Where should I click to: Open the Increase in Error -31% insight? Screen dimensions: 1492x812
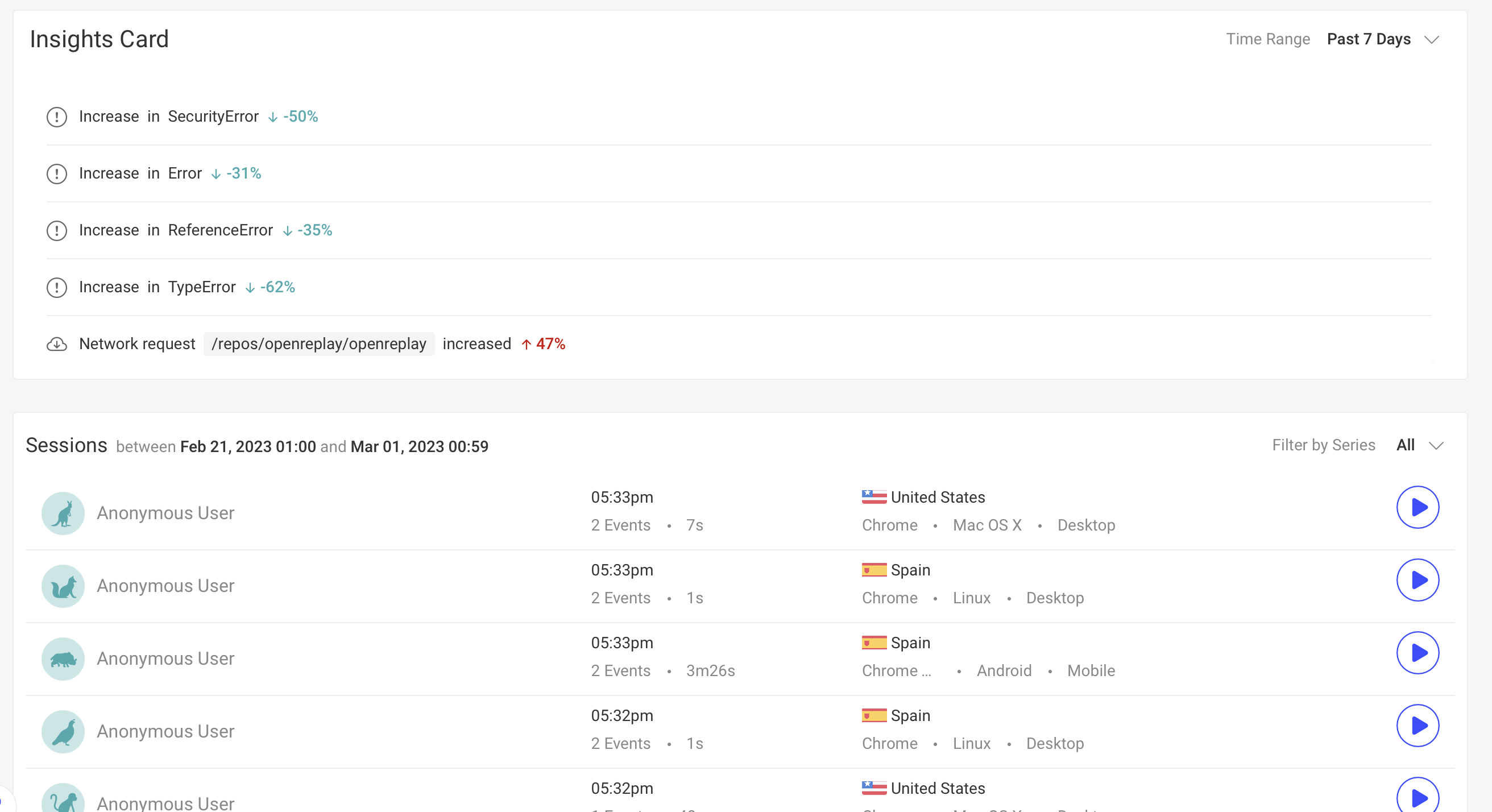pos(739,173)
